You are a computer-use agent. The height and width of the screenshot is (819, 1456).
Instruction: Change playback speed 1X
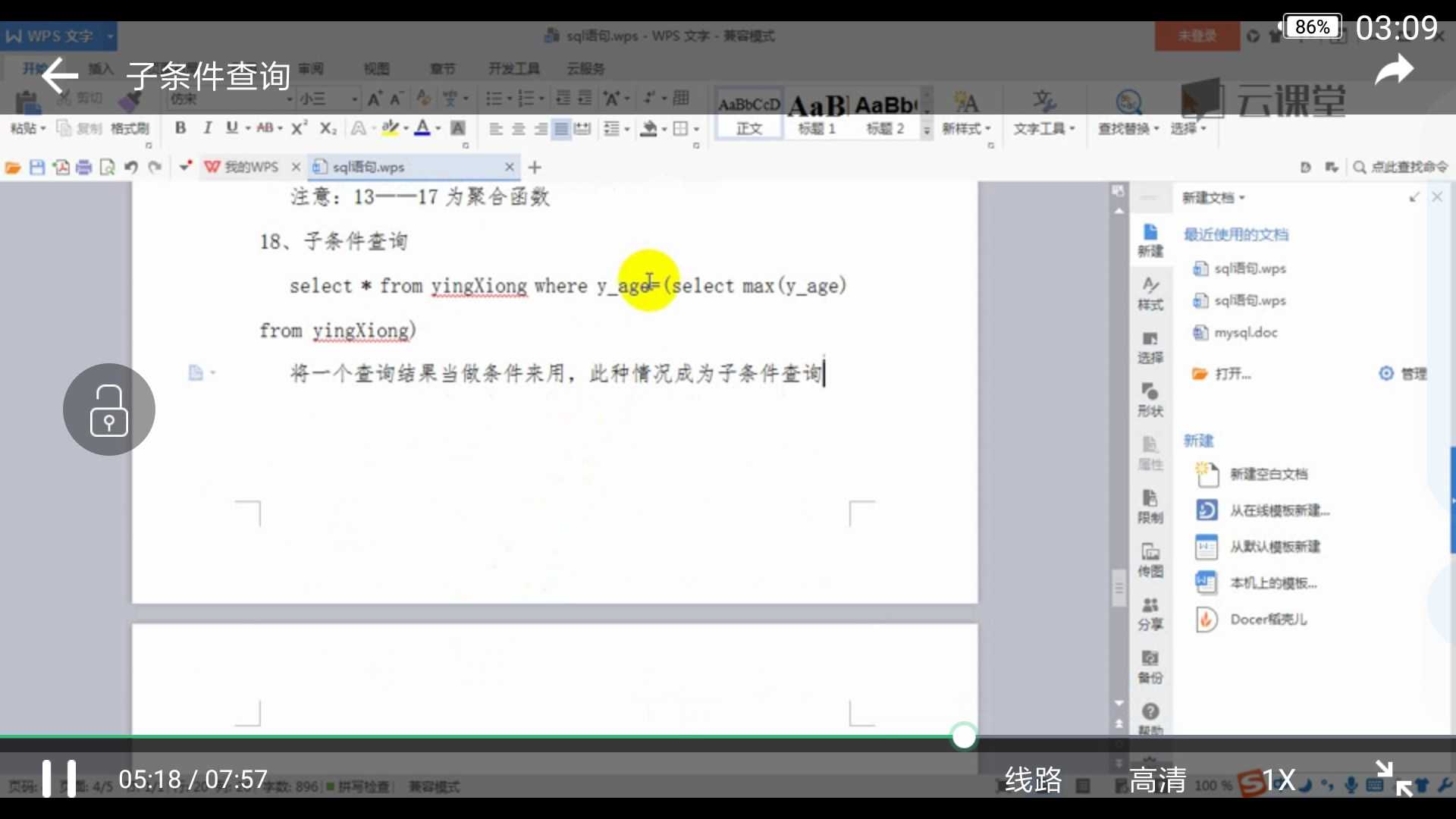pos(1279,780)
